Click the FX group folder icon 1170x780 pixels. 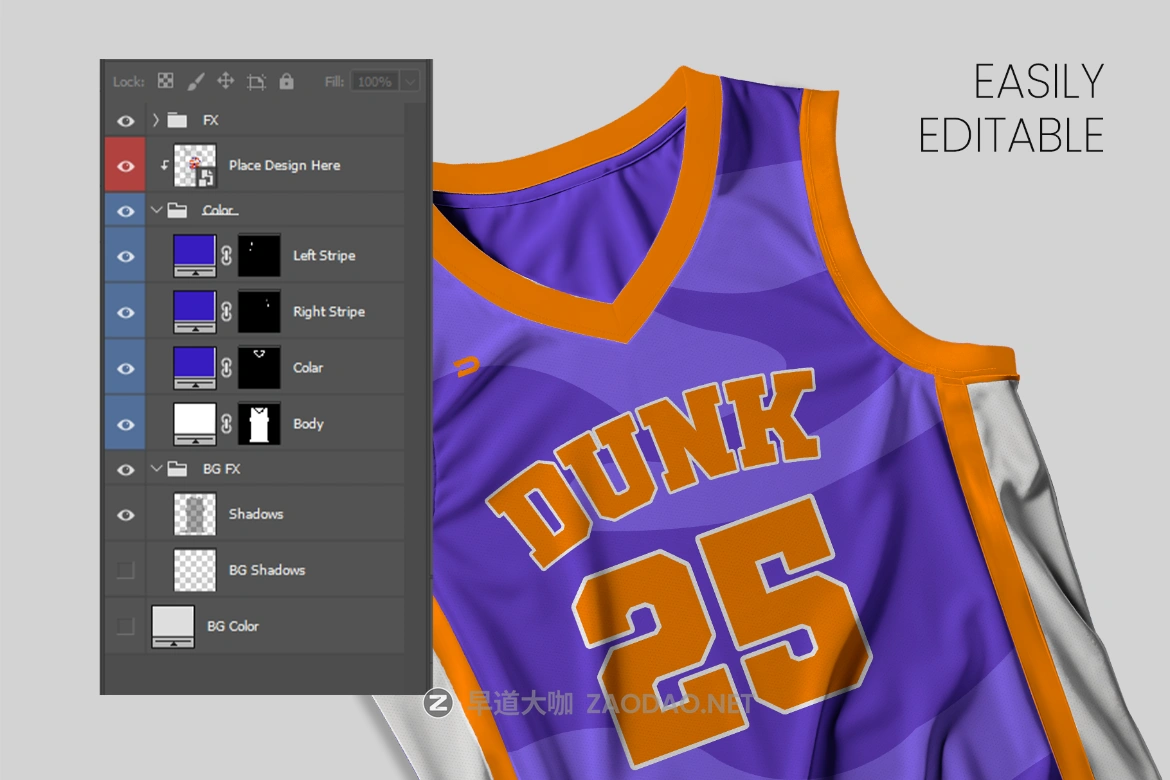click(177, 120)
